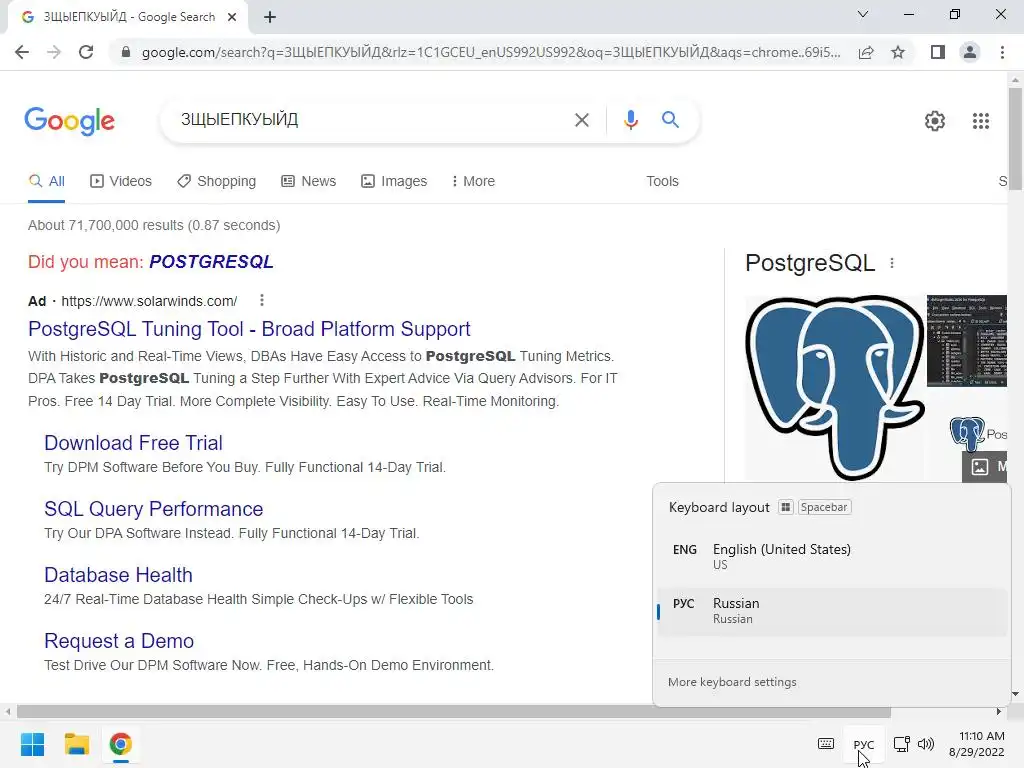The image size is (1024, 768).
Task: Click the vertical scrollbar thumb
Action: tap(1015, 138)
